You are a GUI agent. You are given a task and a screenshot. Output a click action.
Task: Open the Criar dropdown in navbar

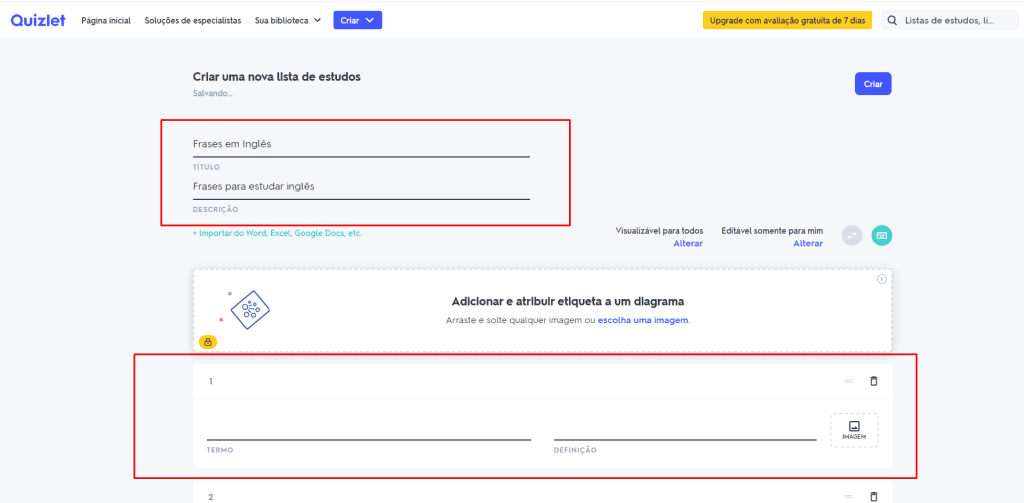click(357, 20)
